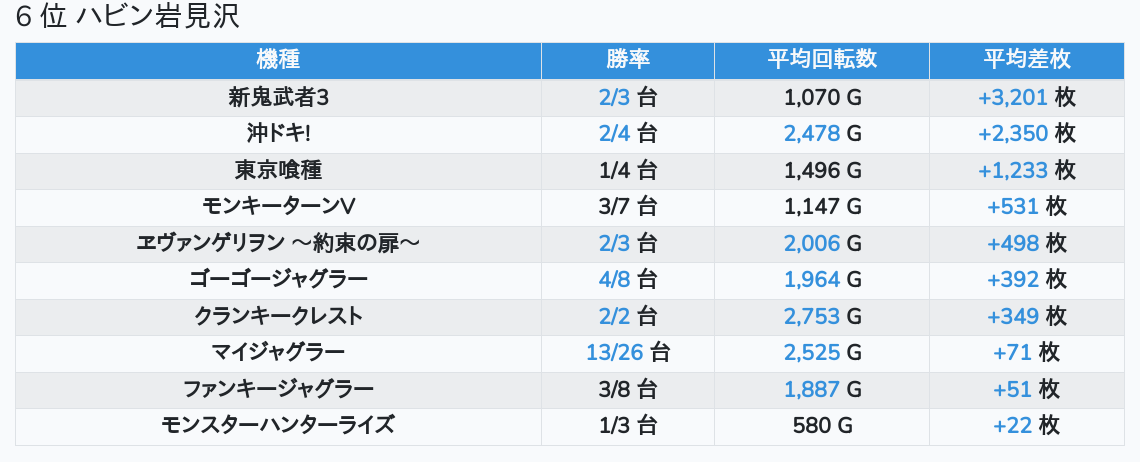The width and height of the screenshot is (1140, 462).
Task: Click the 2/4 win rate link
Action: point(615,134)
